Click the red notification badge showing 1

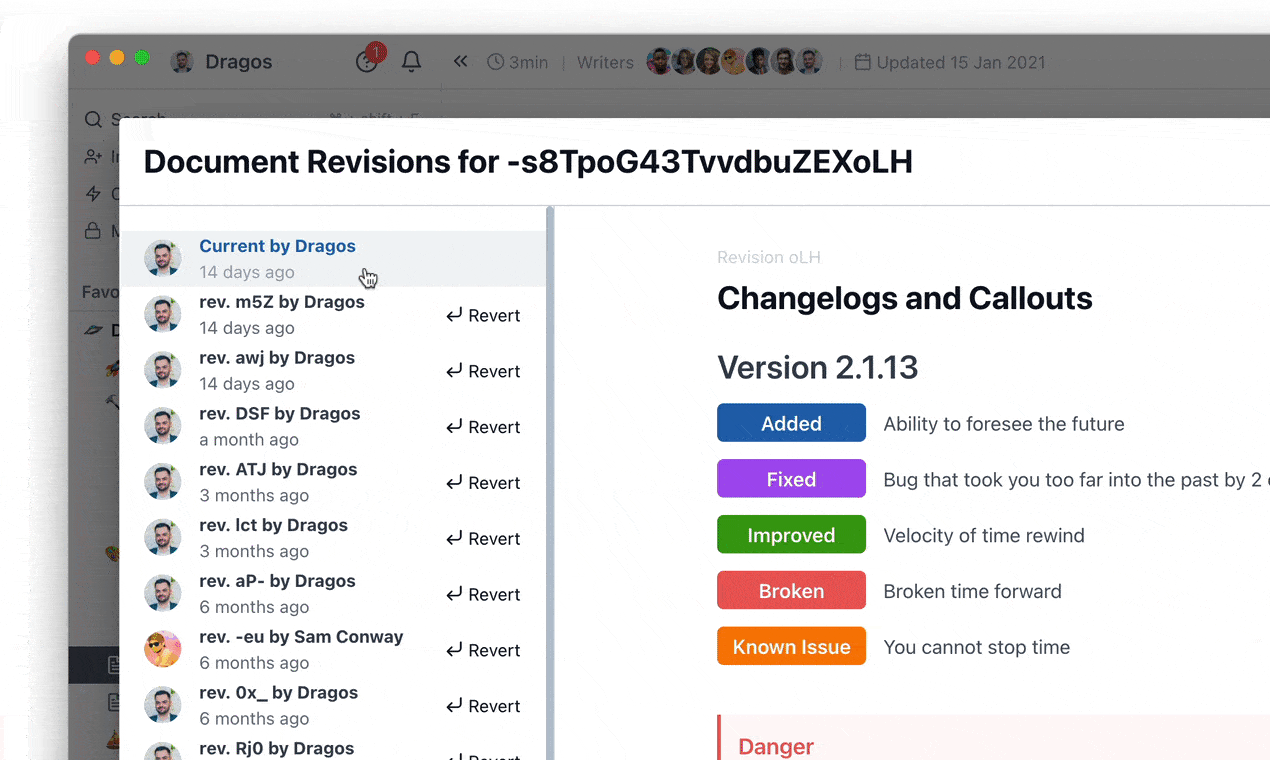click(375, 50)
